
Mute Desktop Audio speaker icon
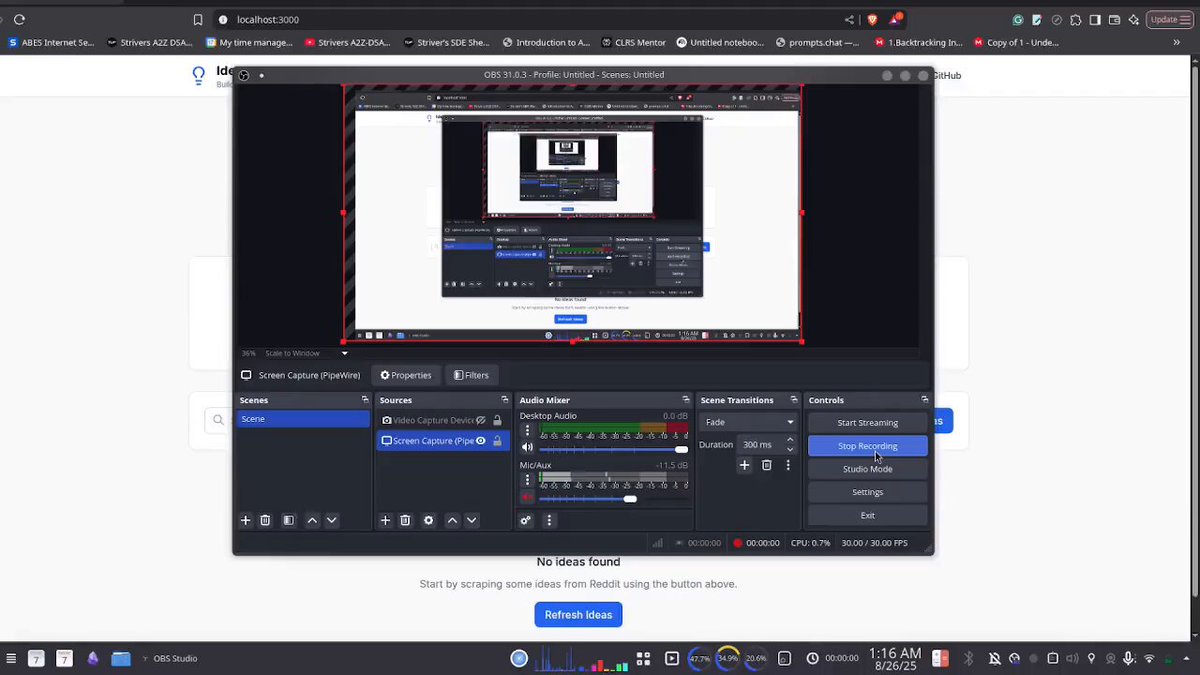click(527, 449)
